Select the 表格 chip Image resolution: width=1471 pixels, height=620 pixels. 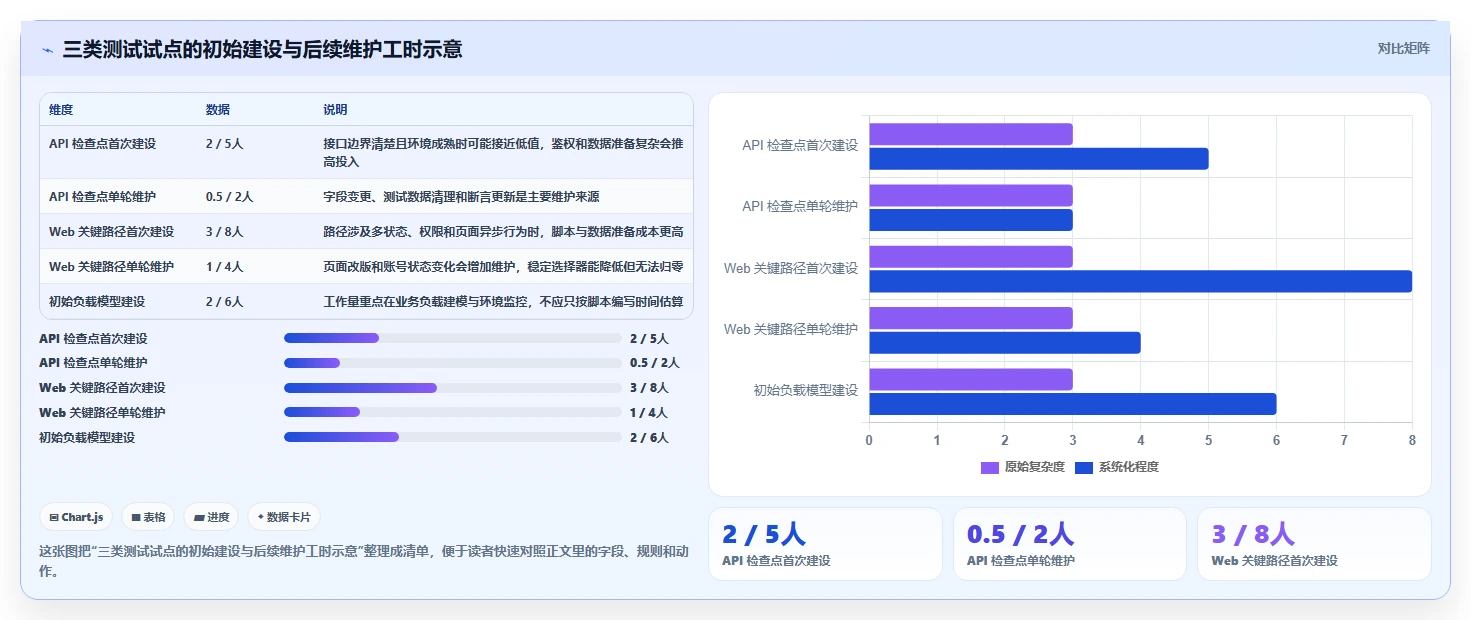148,517
